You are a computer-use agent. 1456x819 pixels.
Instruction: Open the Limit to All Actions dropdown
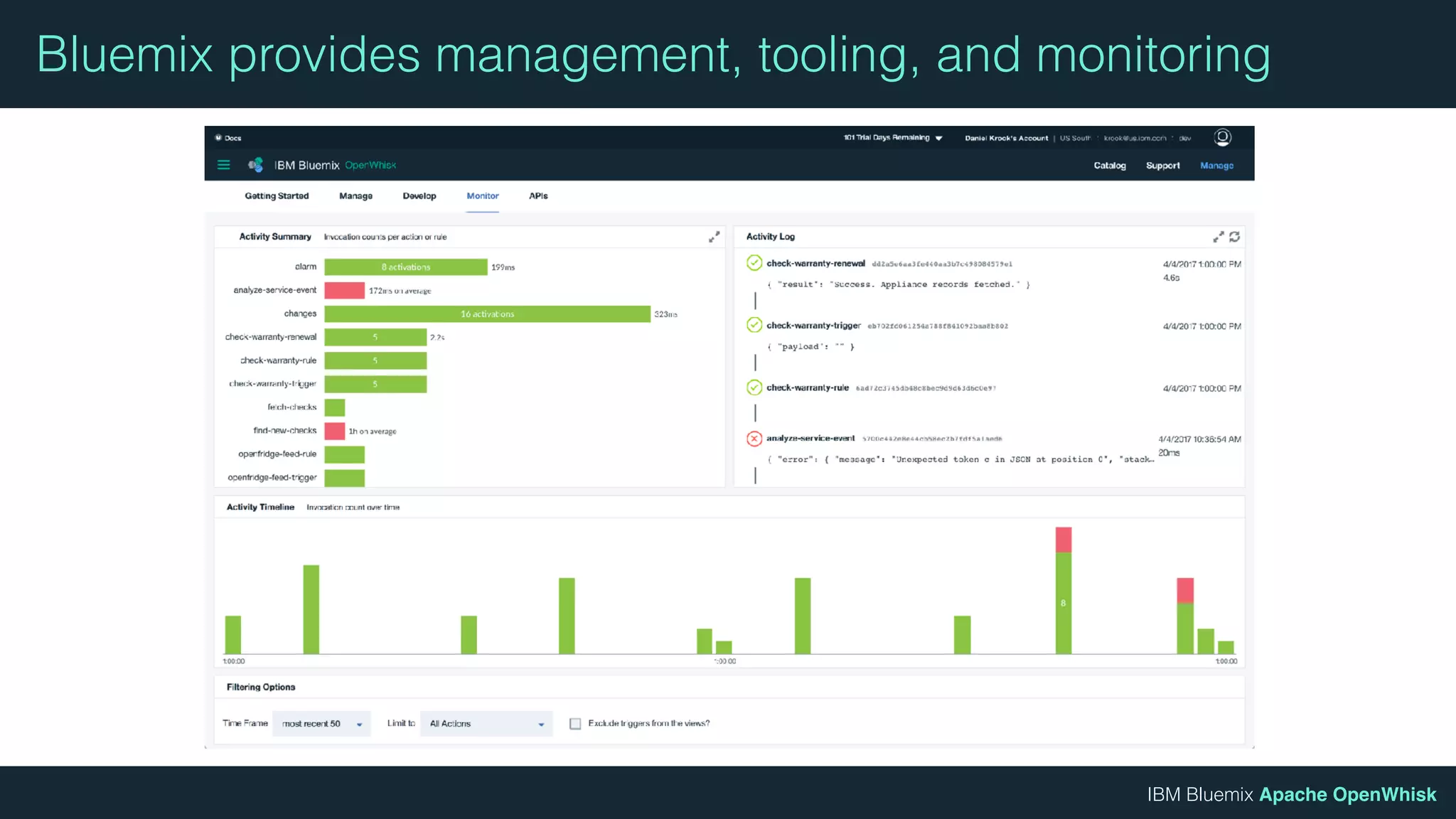(486, 724)
